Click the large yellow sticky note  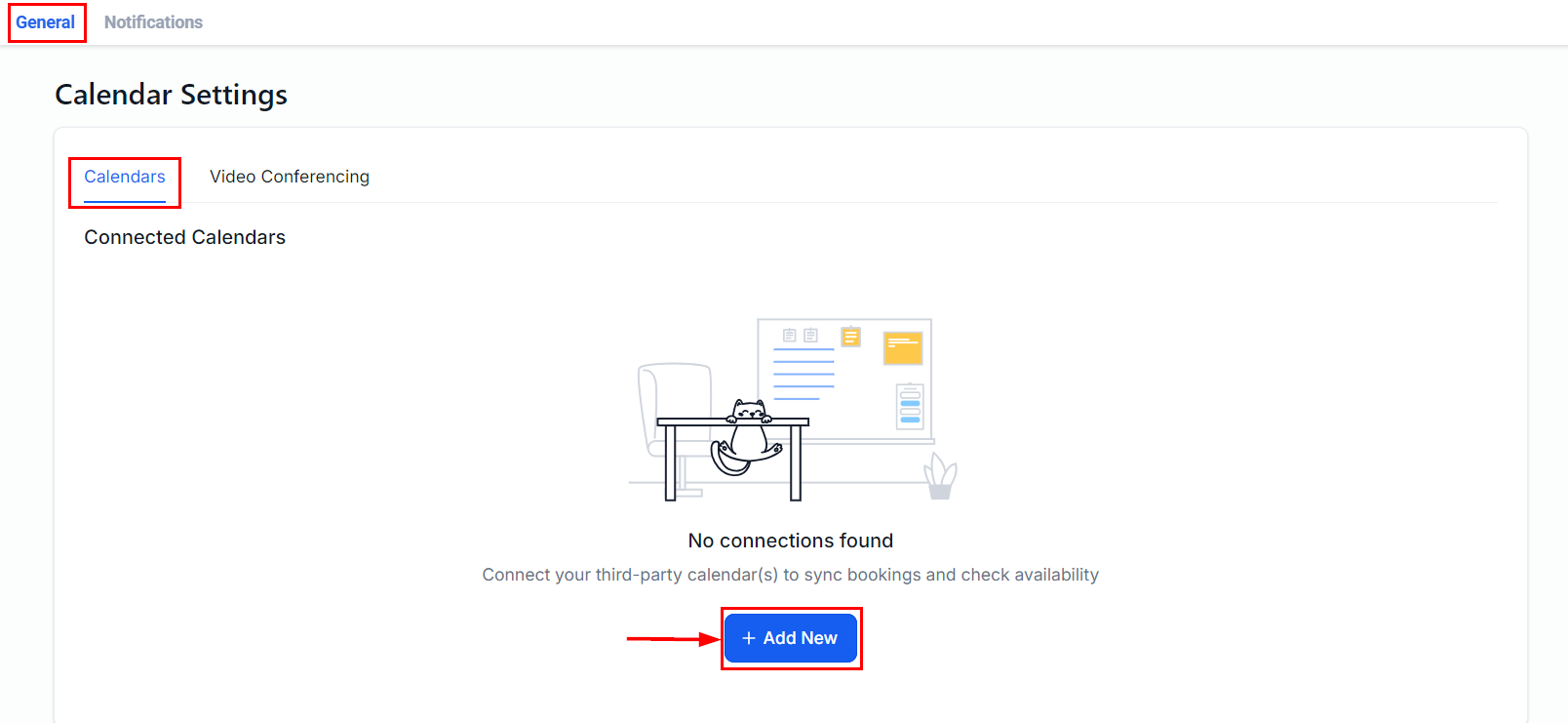tap(902, 348)
